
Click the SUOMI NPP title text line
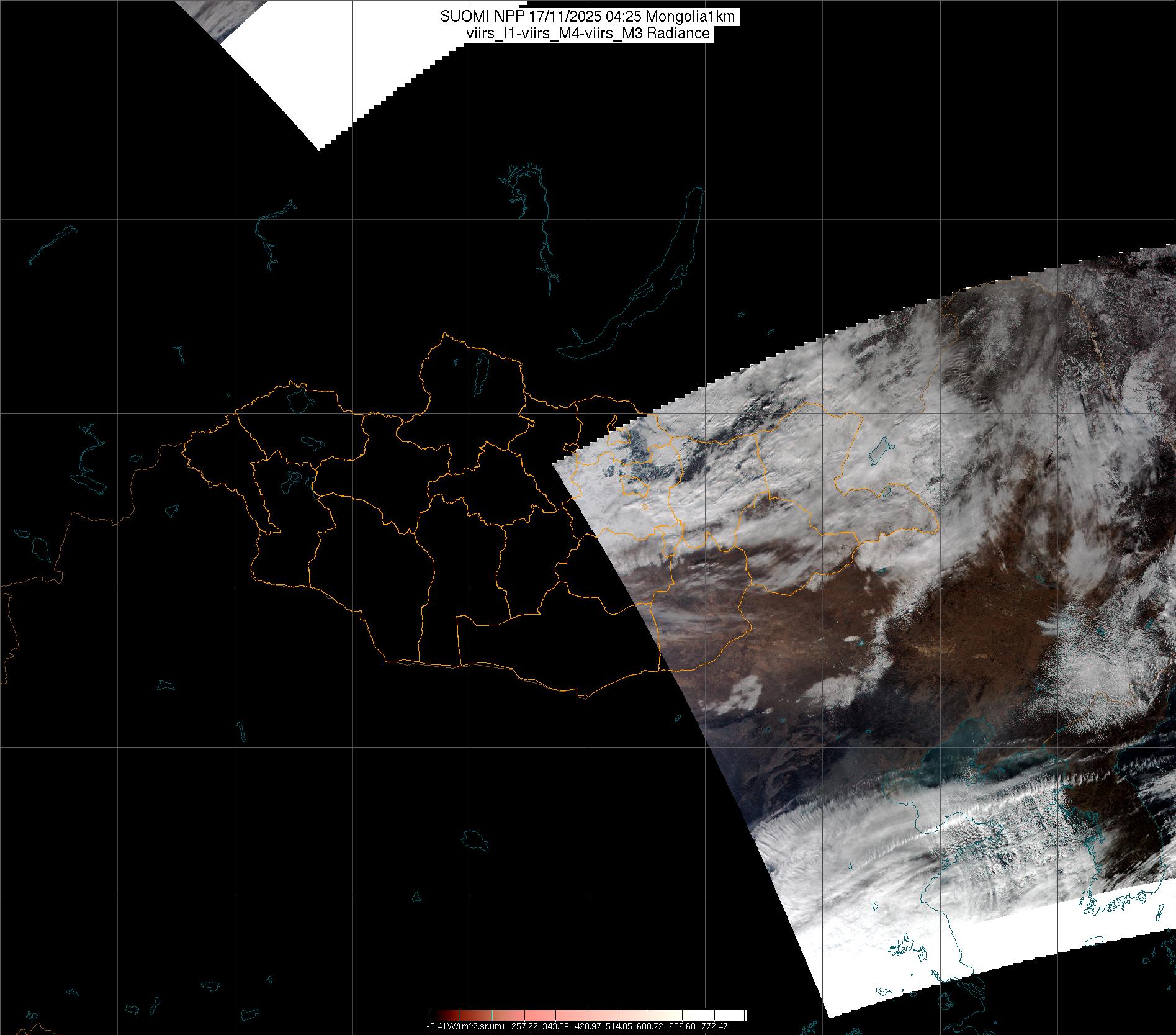[587, 17]
